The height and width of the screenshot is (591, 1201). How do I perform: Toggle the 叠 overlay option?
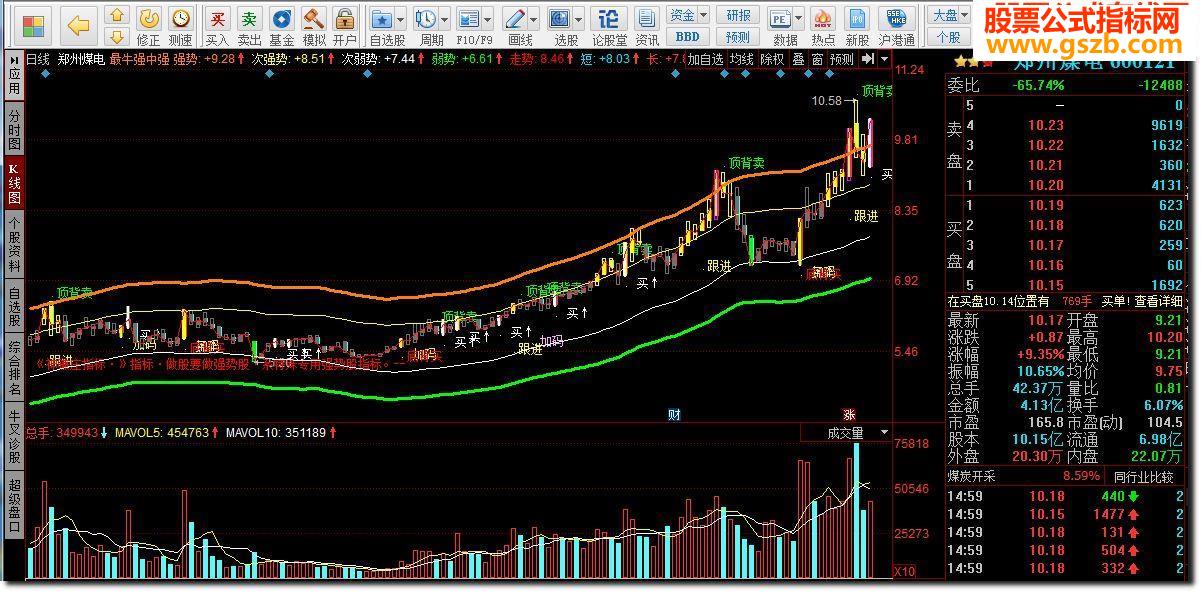tap(798, 59)
